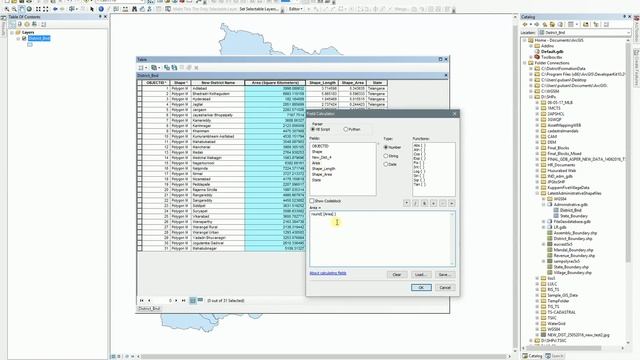
Task: Click List By Source icon in Table Of Contents
Action: 20,24
